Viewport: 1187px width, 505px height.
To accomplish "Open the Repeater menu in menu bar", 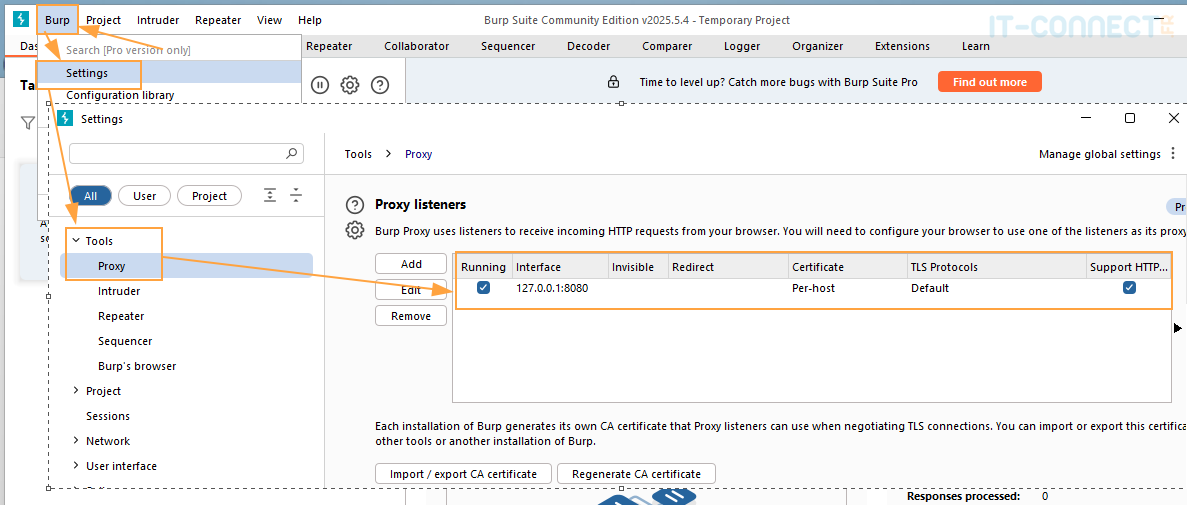I will click(x=218, y=20).
